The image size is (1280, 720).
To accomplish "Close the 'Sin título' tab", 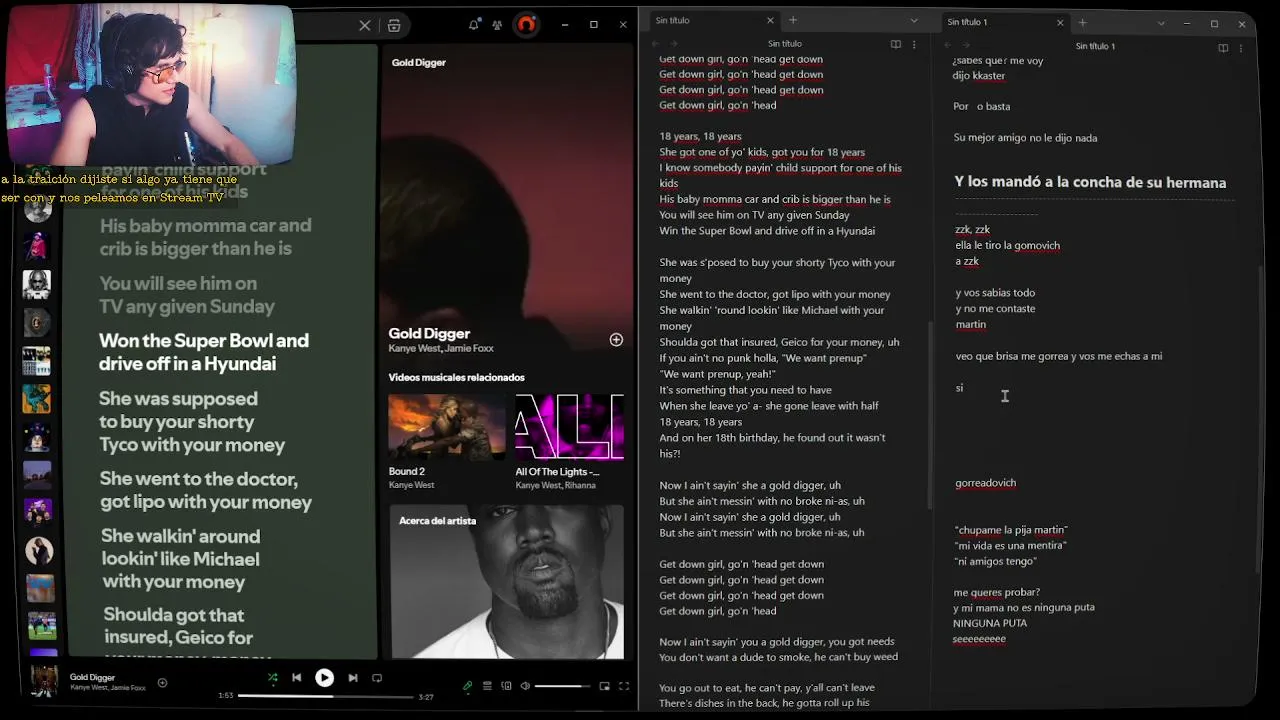I will (x=770, y=20).
